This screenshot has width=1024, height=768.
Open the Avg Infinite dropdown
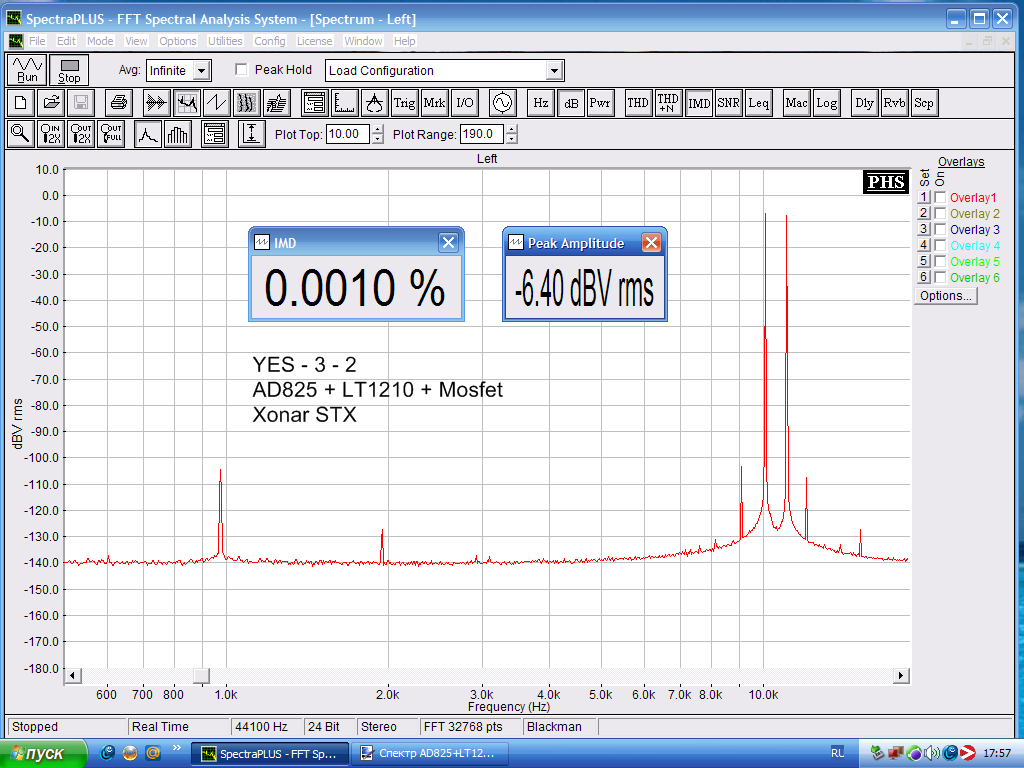pyautogui.click(x=201, y=71)
